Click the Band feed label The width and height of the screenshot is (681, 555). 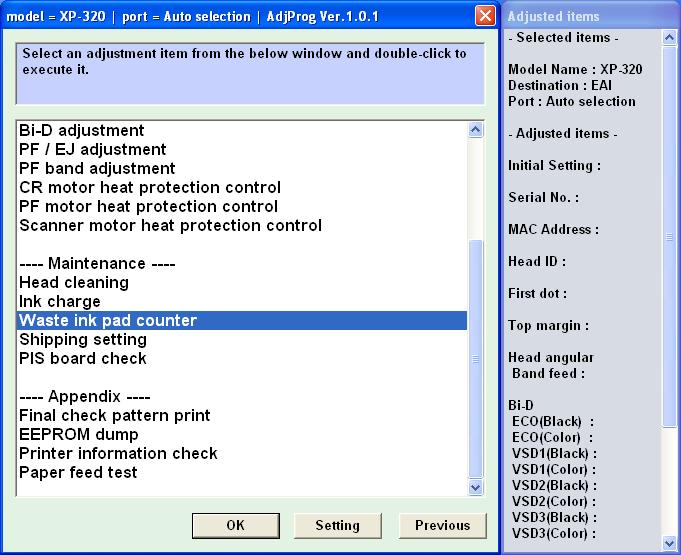click(549, 373)
